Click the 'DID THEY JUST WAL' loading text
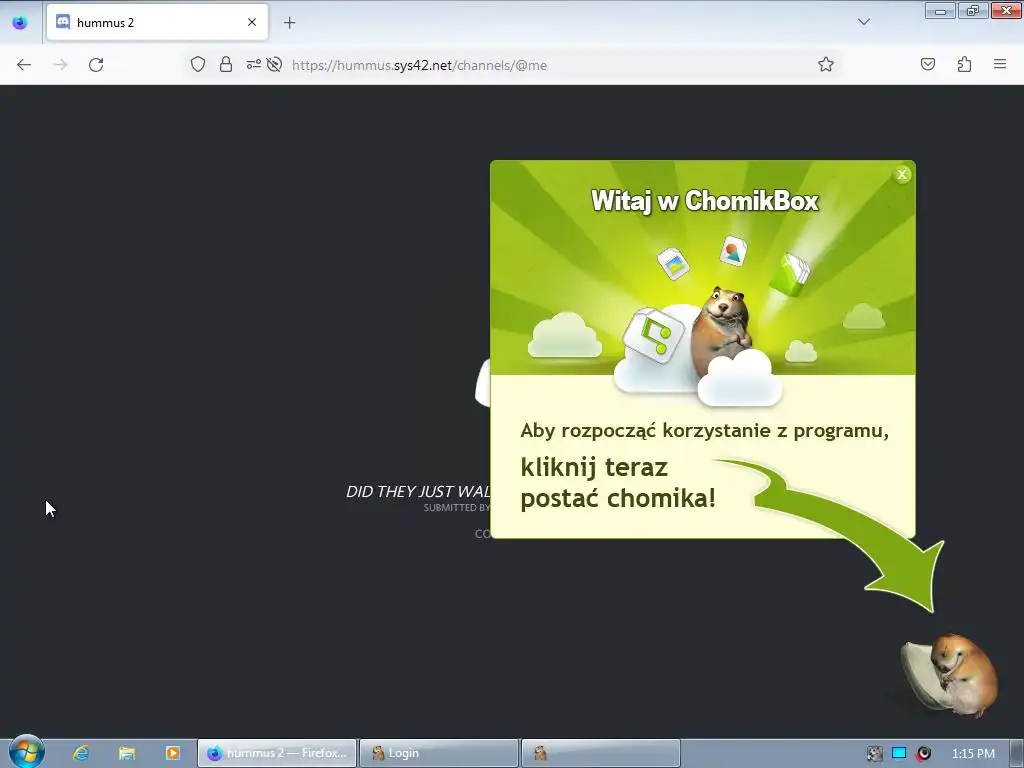 [418, 492]
